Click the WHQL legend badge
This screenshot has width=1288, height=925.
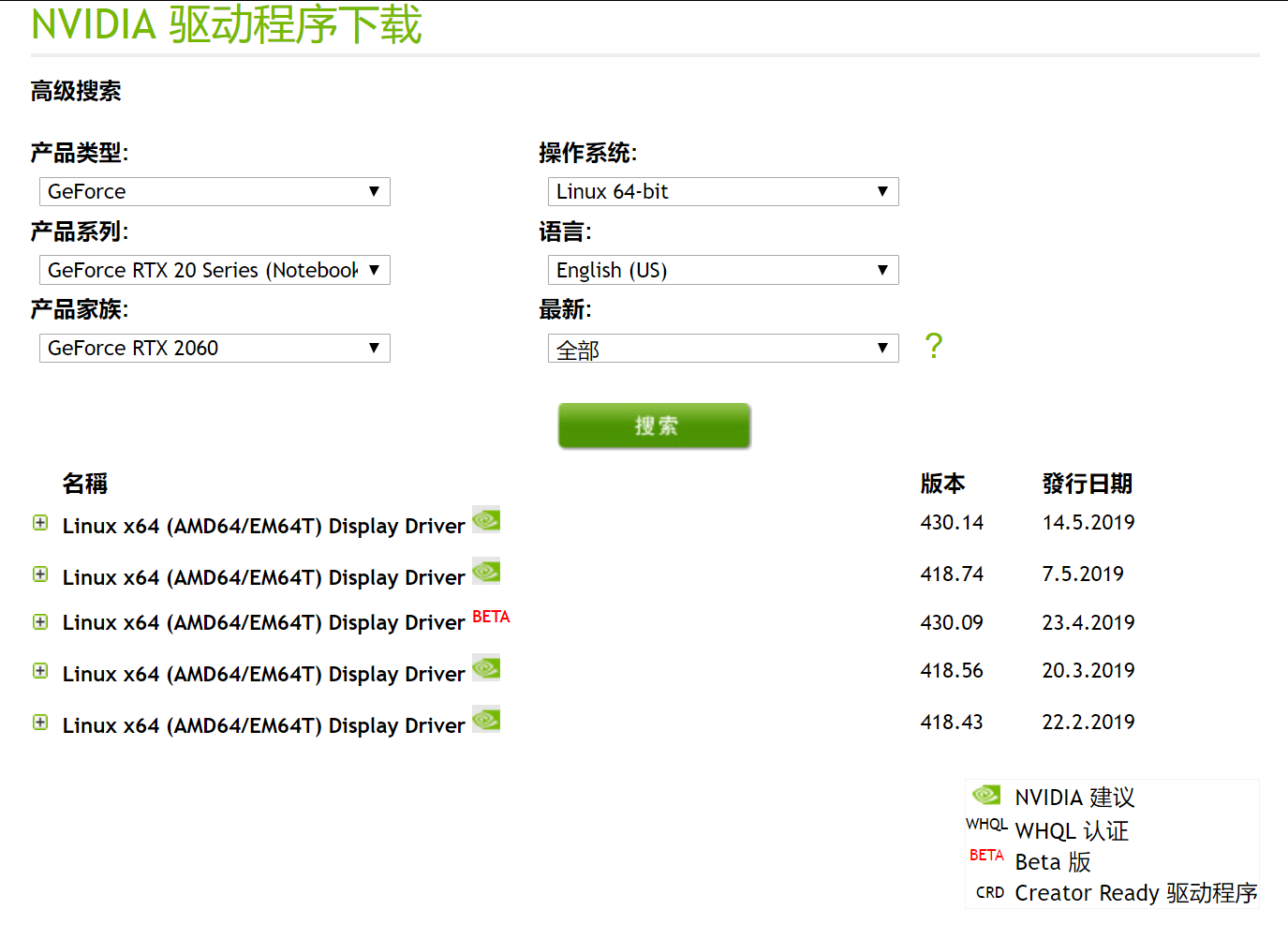(x=986, y=825)
